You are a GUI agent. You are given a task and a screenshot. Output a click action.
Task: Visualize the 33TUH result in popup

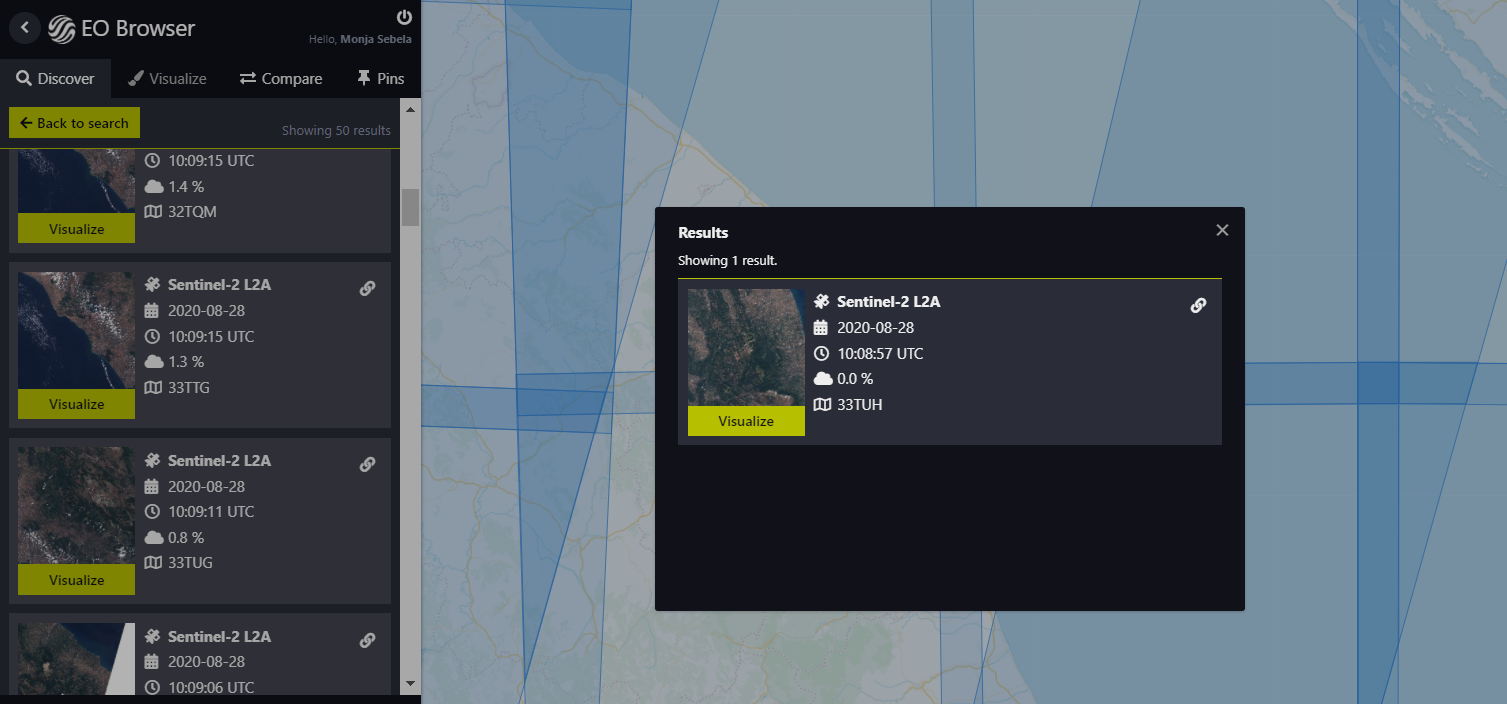(x=746, y=421)
